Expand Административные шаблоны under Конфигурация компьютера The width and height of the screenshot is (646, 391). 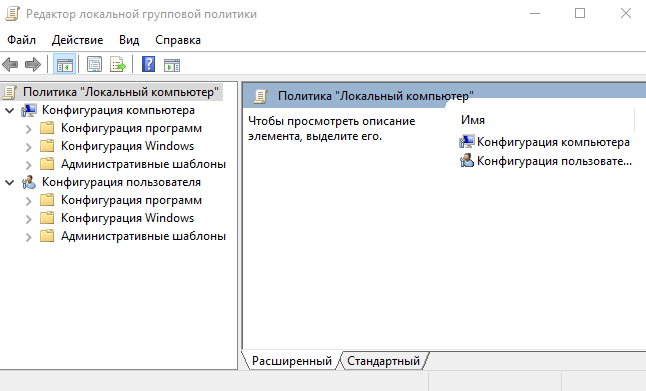(x=28, y=165)
